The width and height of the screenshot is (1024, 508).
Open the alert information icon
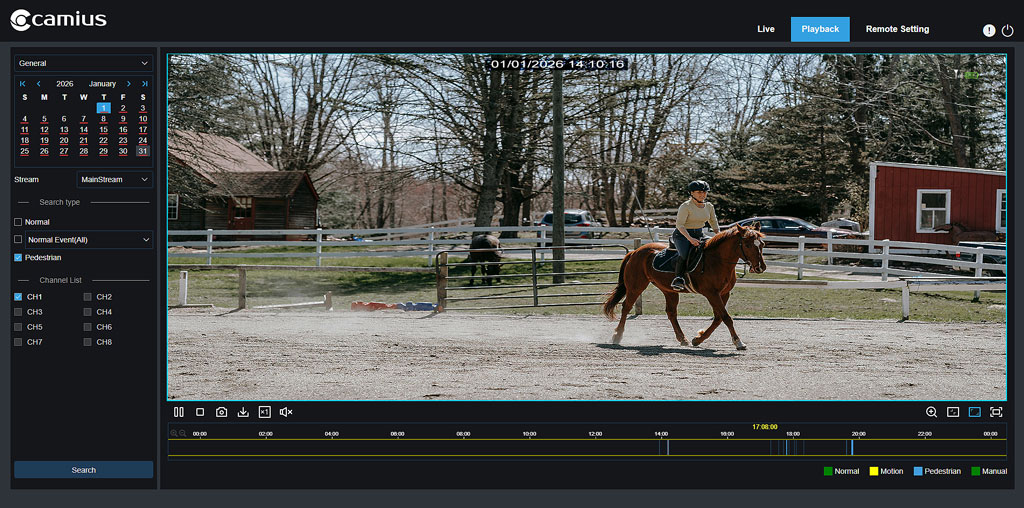tap(989, 31)
